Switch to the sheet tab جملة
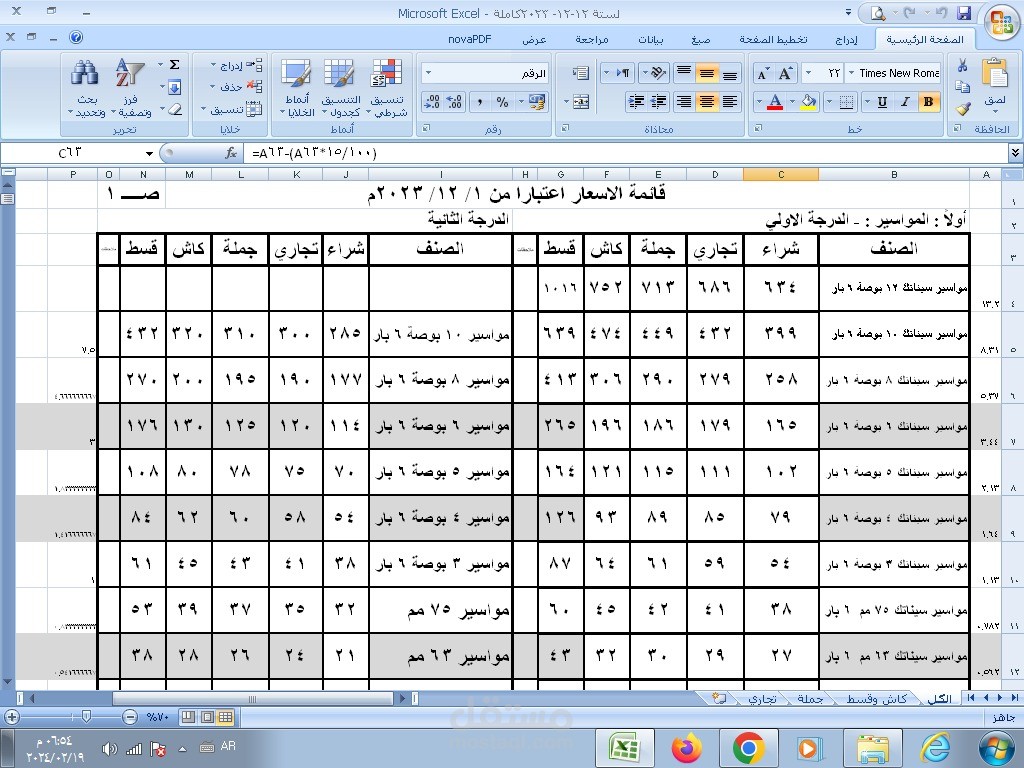This screenshot has height=768, width=1024. [810, 699]
